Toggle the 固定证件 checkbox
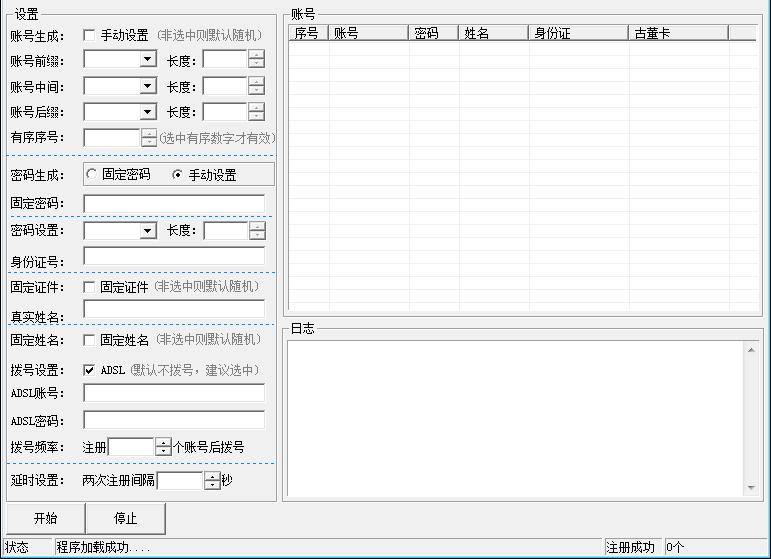771x559 pixels. click(90, 287)
